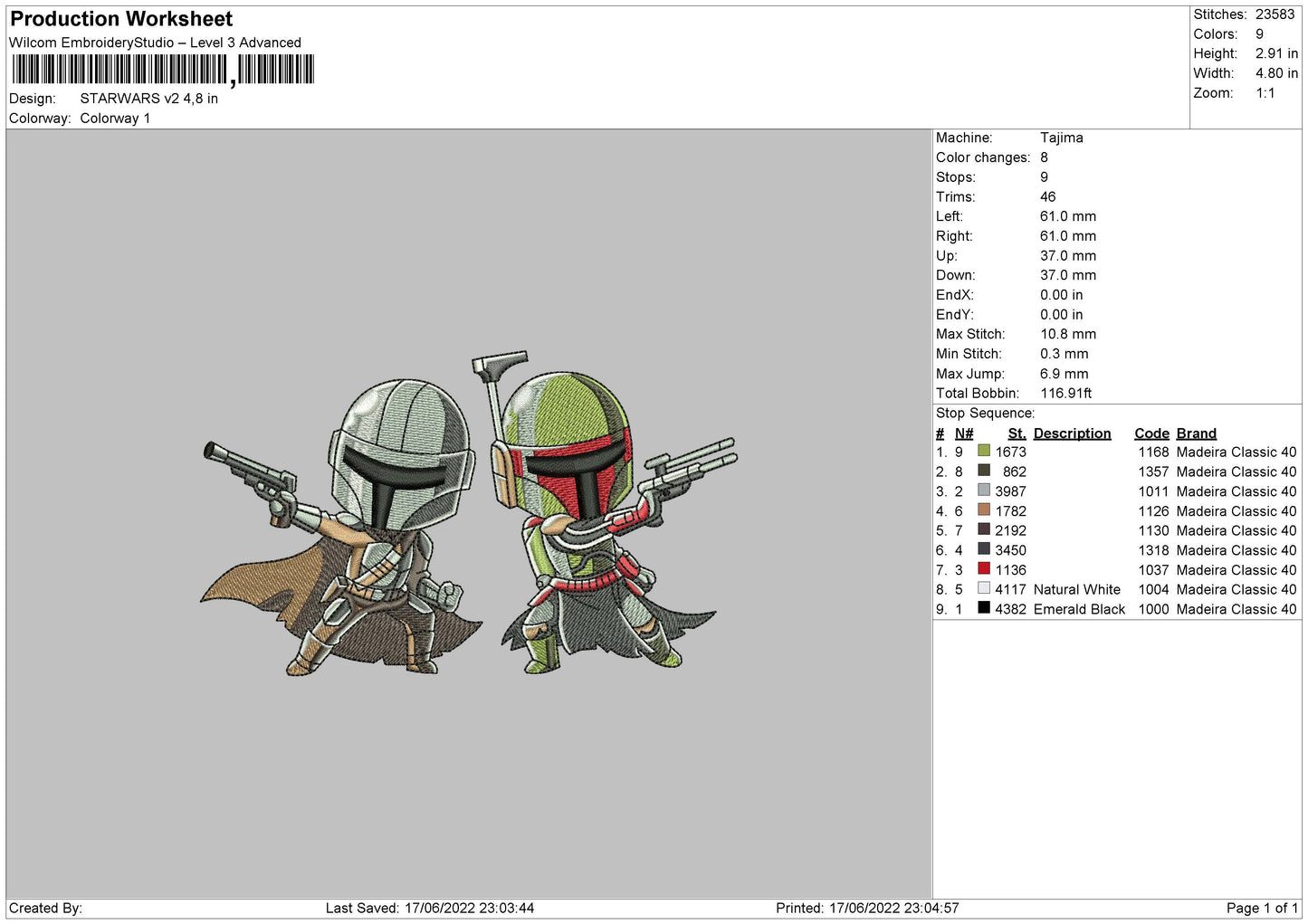Click the underlined Description column header
This screenshot has width=1308, height=924.
(x=1072, y=433)
